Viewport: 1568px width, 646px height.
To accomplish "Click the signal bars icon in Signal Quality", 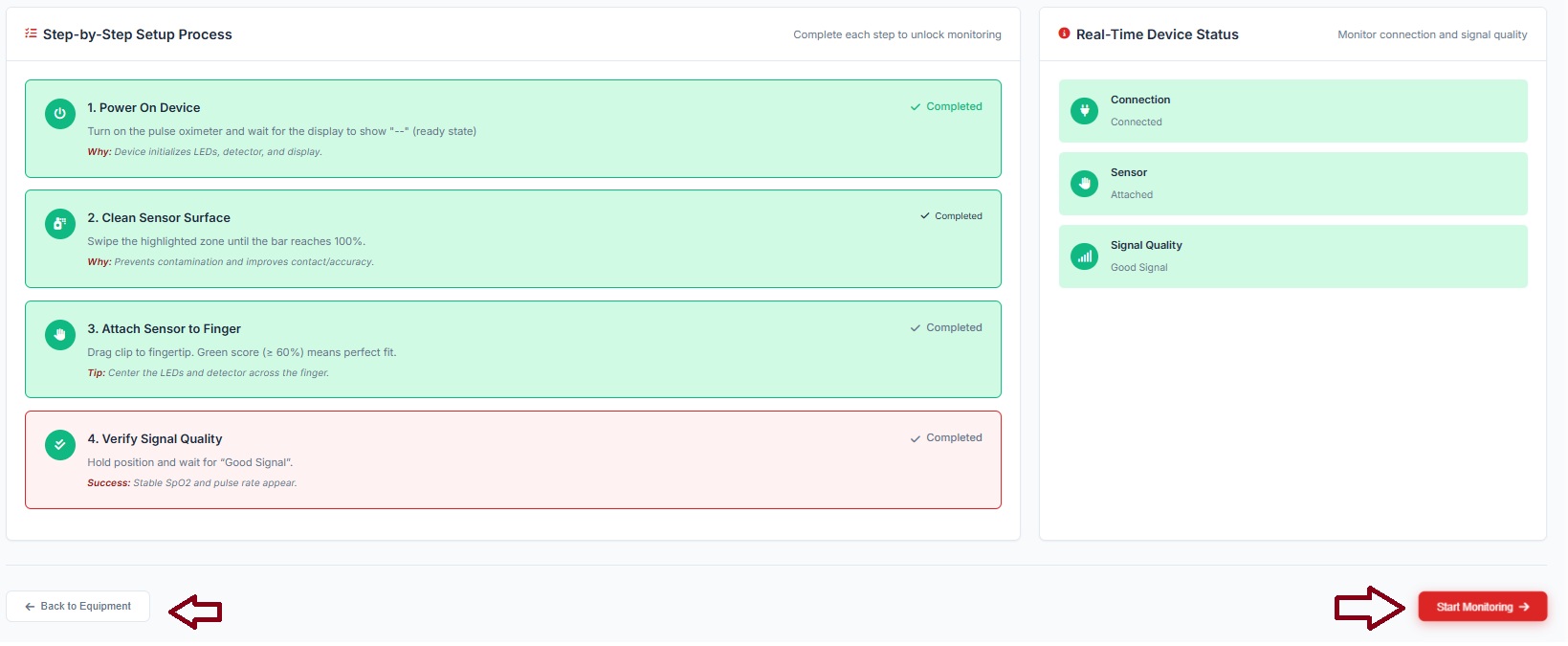I will (1084, 256).
